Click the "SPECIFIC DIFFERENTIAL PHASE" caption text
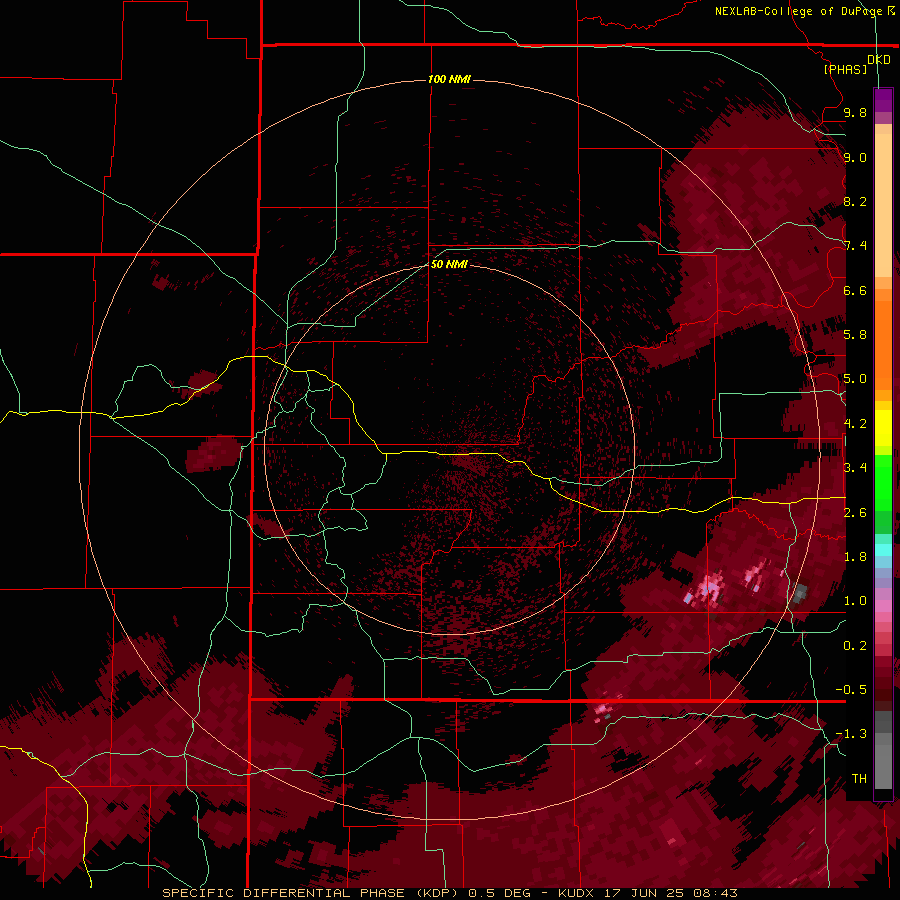 click(x=284, y=893)
